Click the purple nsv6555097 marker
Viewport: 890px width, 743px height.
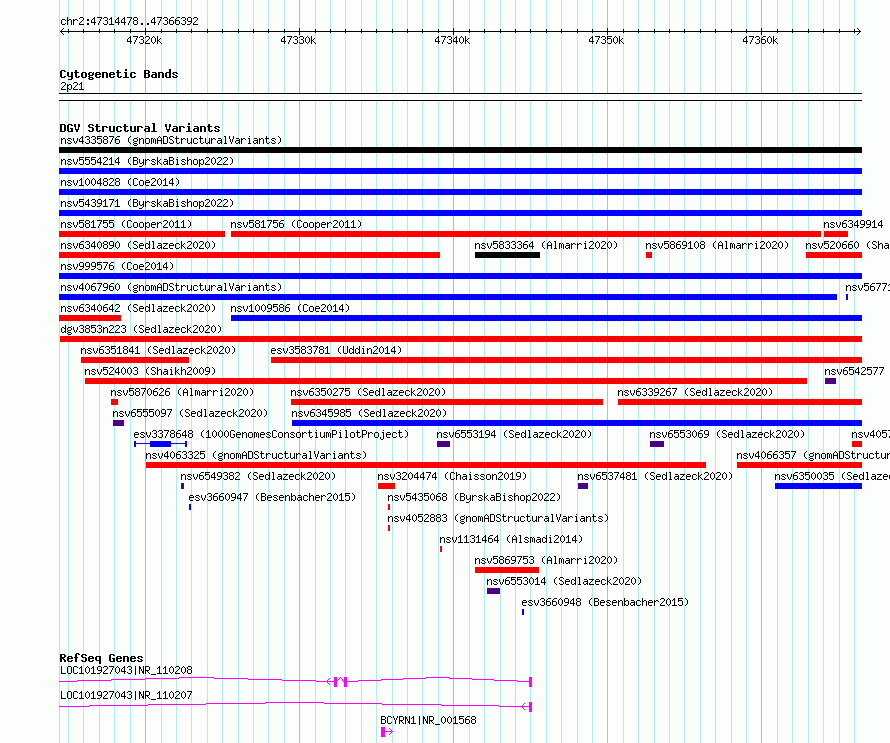(119, 423)
